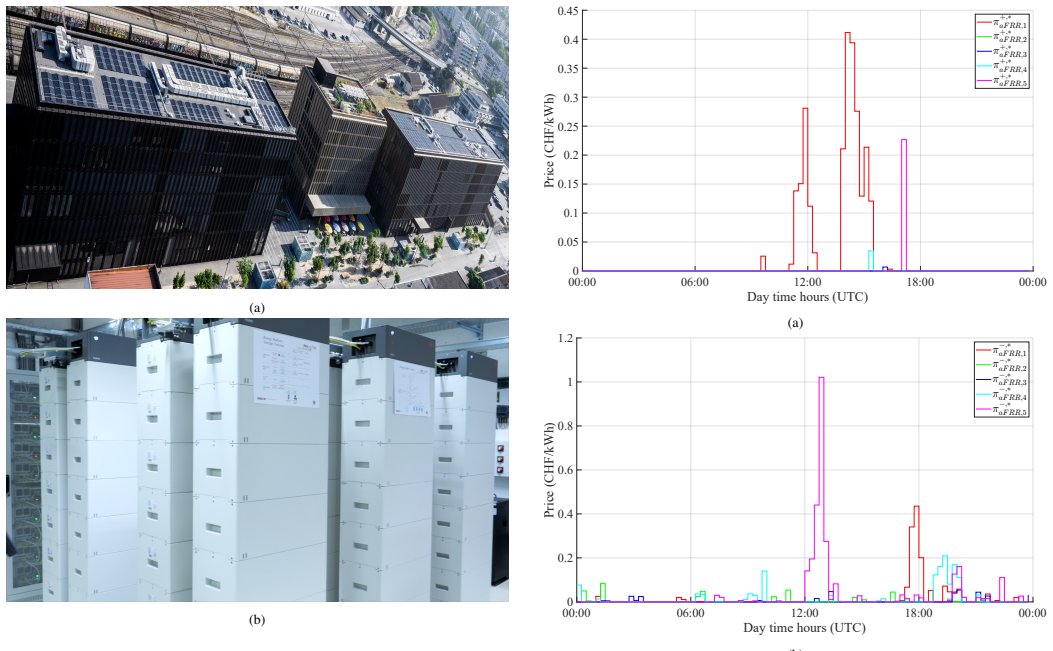Click the battery storage cabinets photo
The height and width of the screenshot is (651, 1053).
click(x=257, y=460)
